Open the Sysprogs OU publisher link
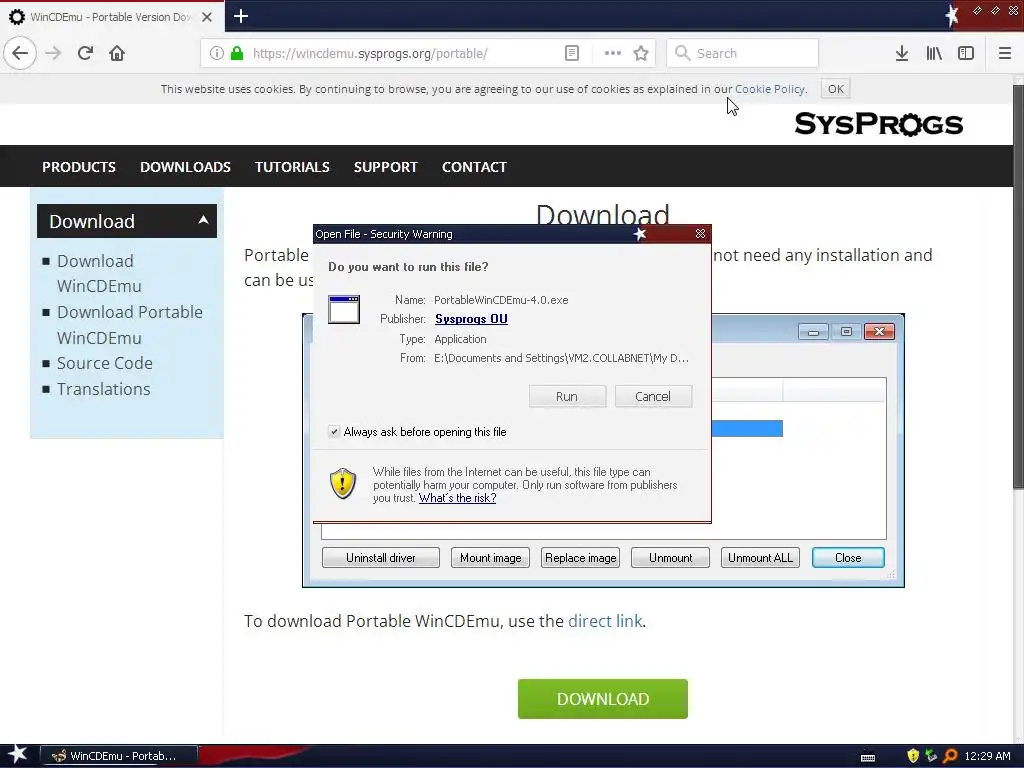1024x768 pixels. coord(471,319)
